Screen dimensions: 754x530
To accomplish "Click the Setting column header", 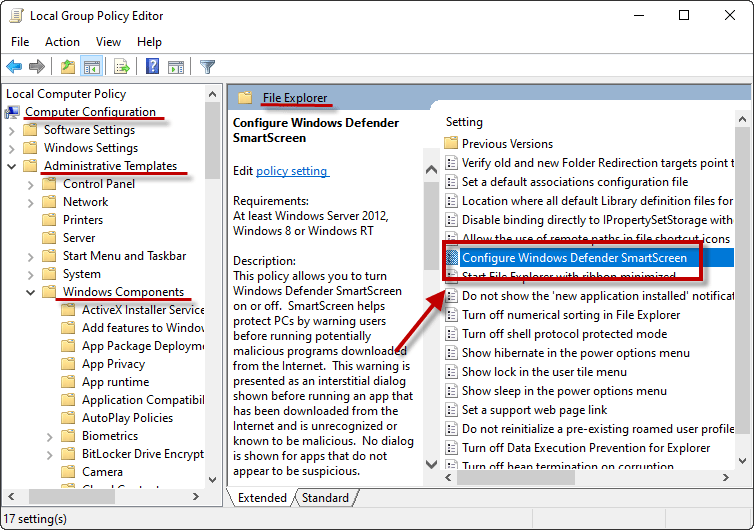I will click(x=464, y=122).
